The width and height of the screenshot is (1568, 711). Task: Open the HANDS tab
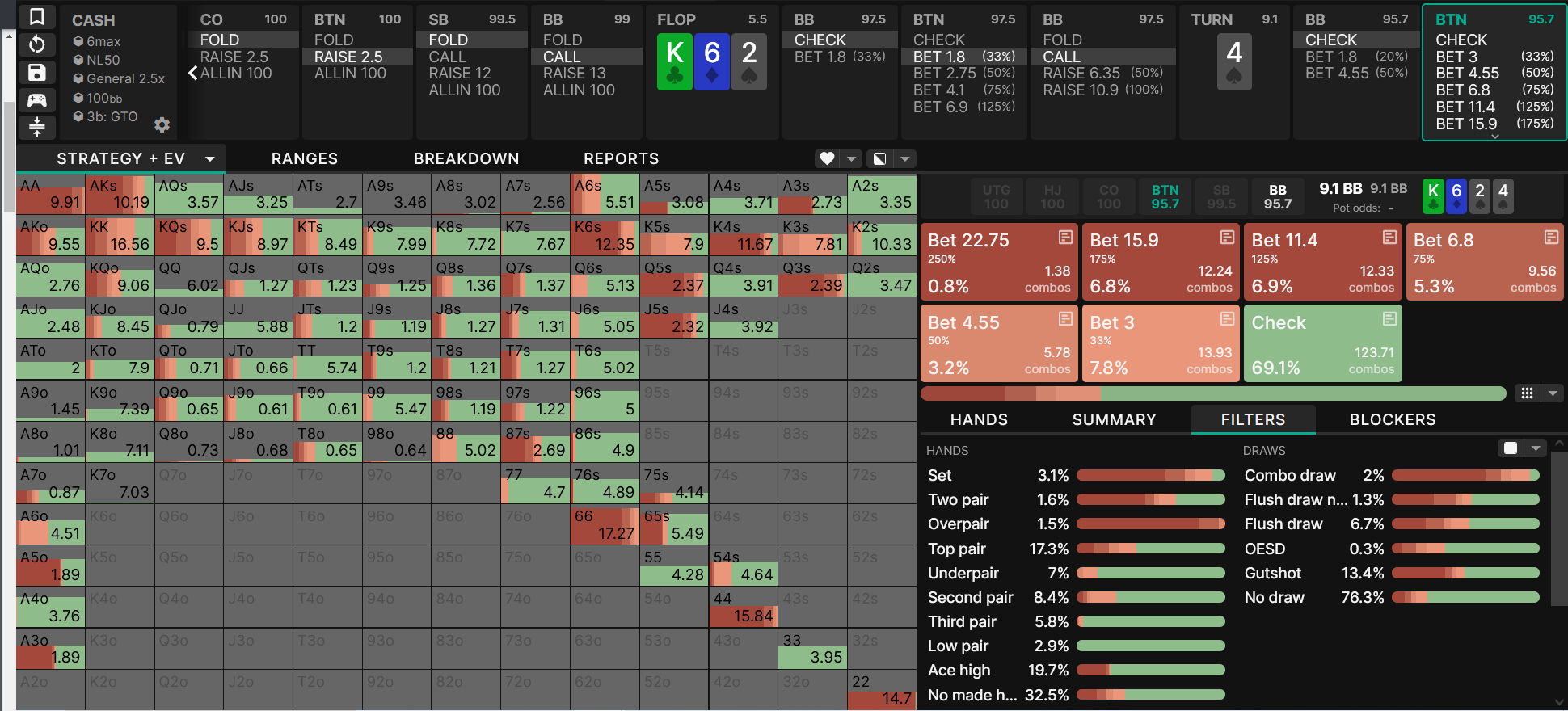[979, 419]
